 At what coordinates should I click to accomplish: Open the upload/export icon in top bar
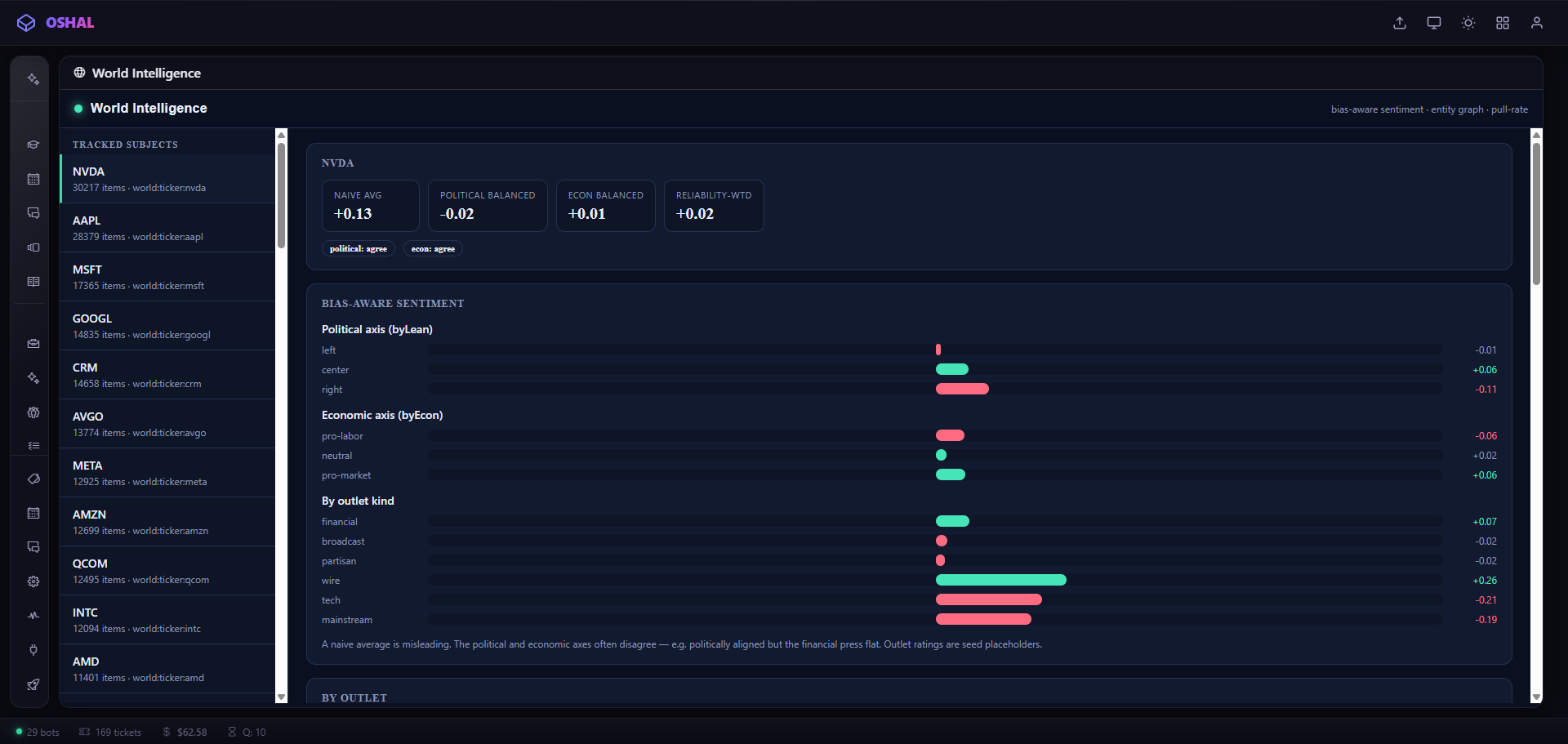tap(1400, 23)
